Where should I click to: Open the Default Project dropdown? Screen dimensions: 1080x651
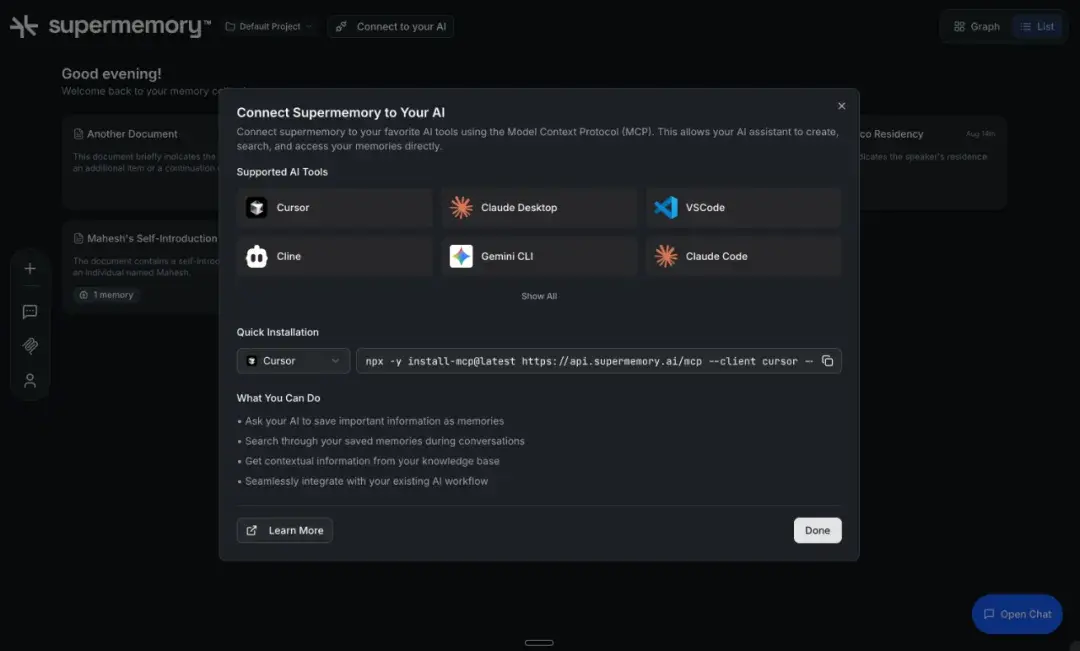(269, 26)
